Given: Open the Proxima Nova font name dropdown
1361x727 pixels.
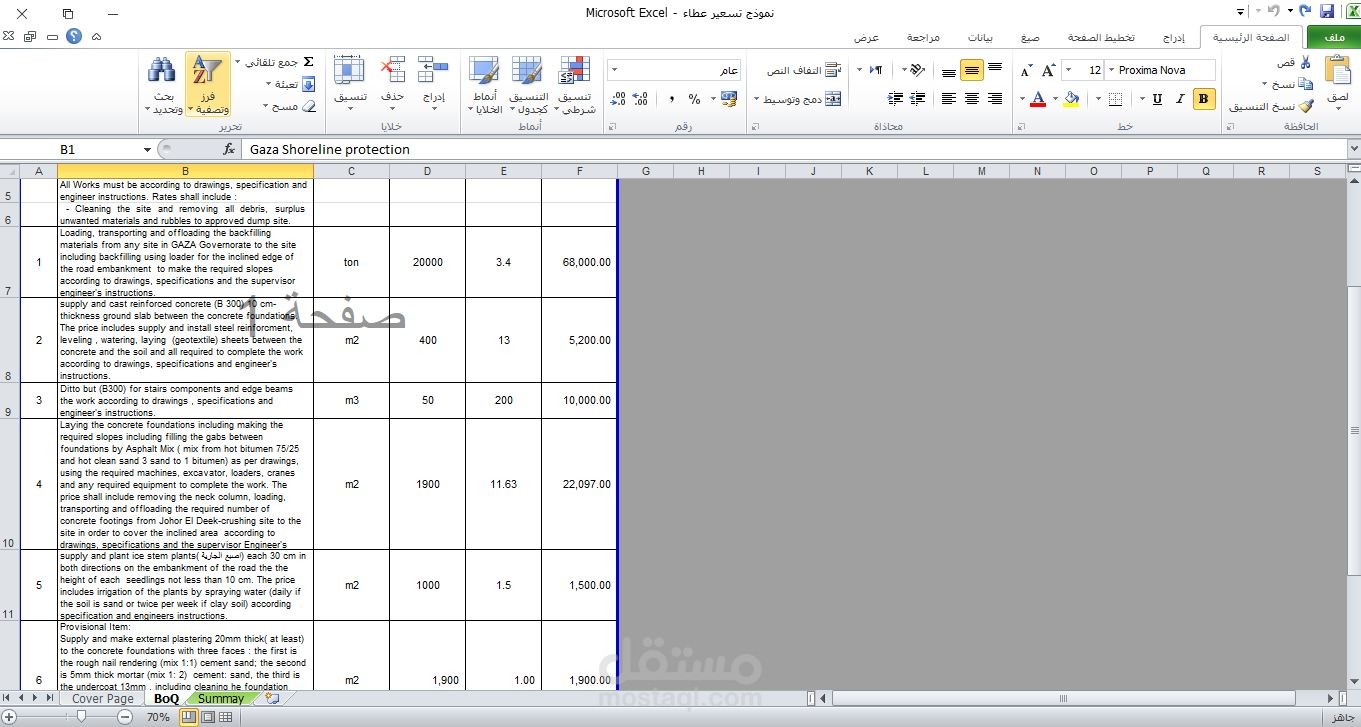Looking at the screenshot, I should [1112, 70].
